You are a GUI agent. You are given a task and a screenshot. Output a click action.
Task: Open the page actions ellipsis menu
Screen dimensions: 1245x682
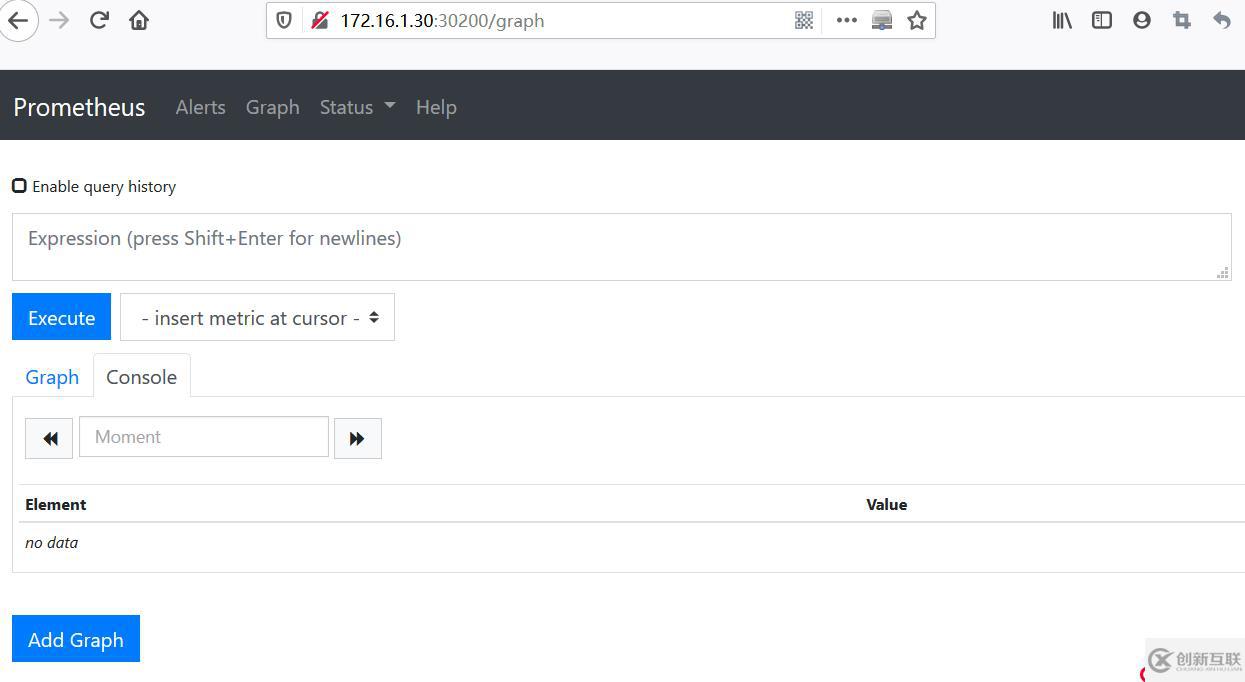click(846, 20)
